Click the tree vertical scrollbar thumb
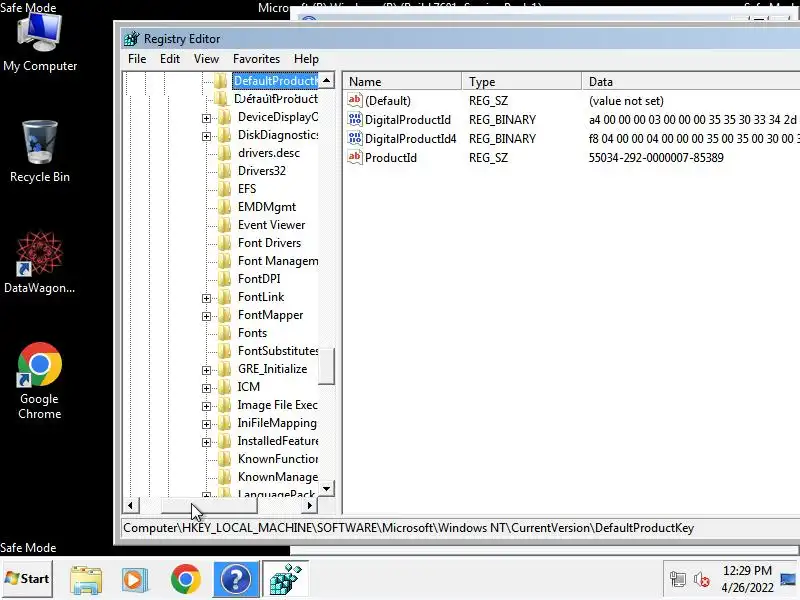This screenshot has width=800, height=600. coord(327,366)
